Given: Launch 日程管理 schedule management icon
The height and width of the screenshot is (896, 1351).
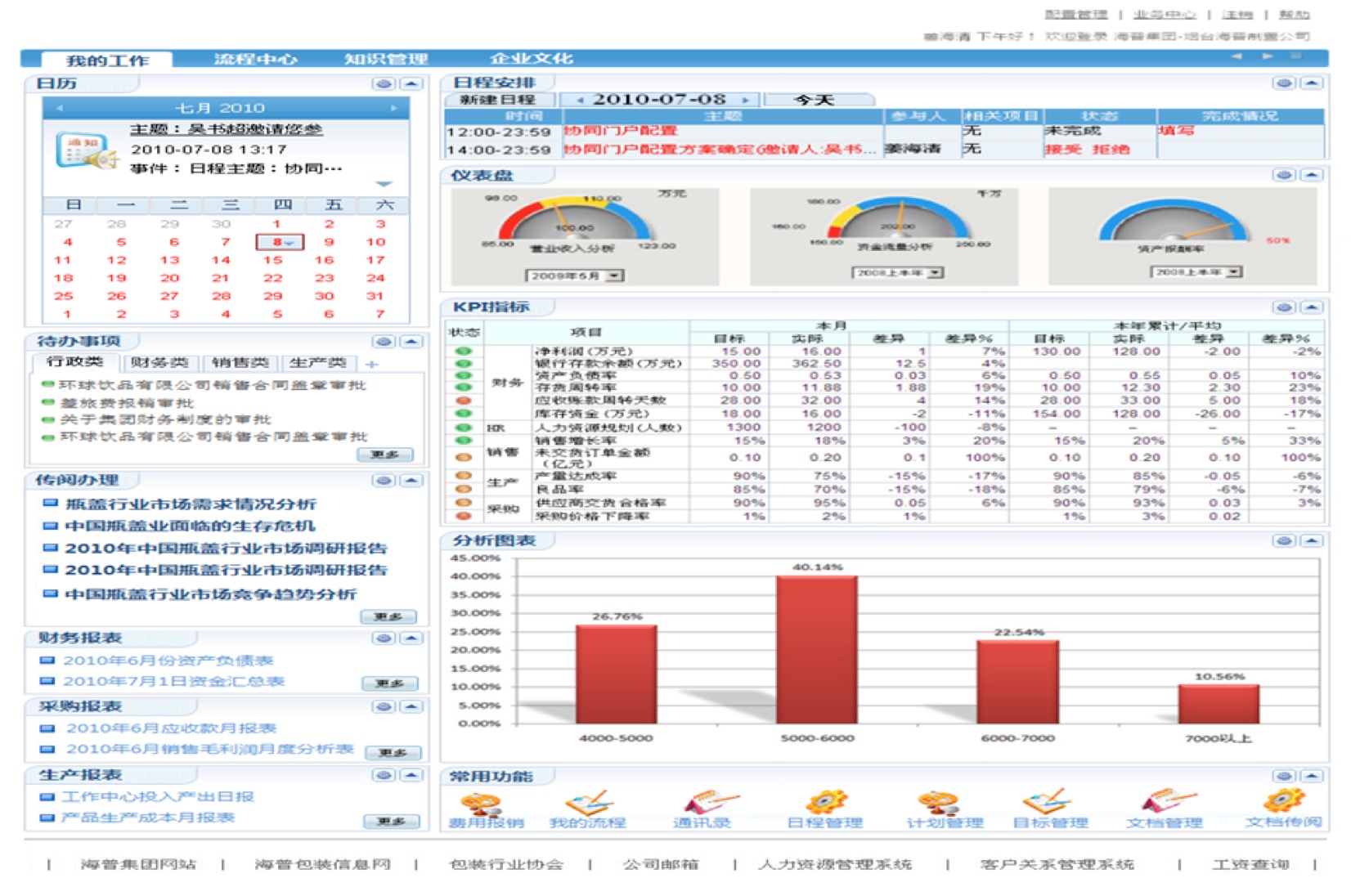Looking at the screenshot, I should (x=824, y=804).
